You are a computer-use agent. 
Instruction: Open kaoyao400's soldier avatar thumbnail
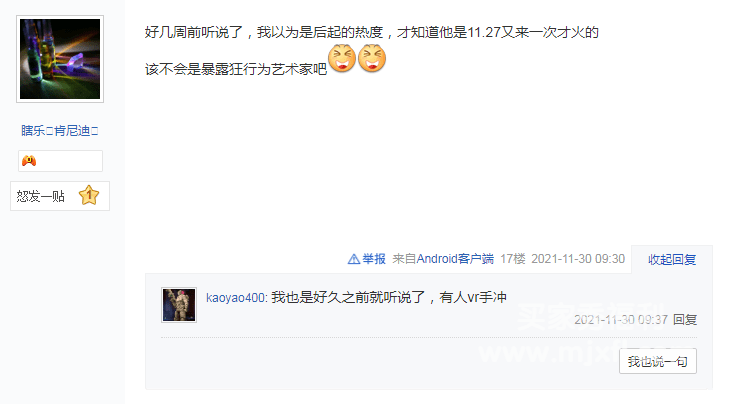point(179,305)
